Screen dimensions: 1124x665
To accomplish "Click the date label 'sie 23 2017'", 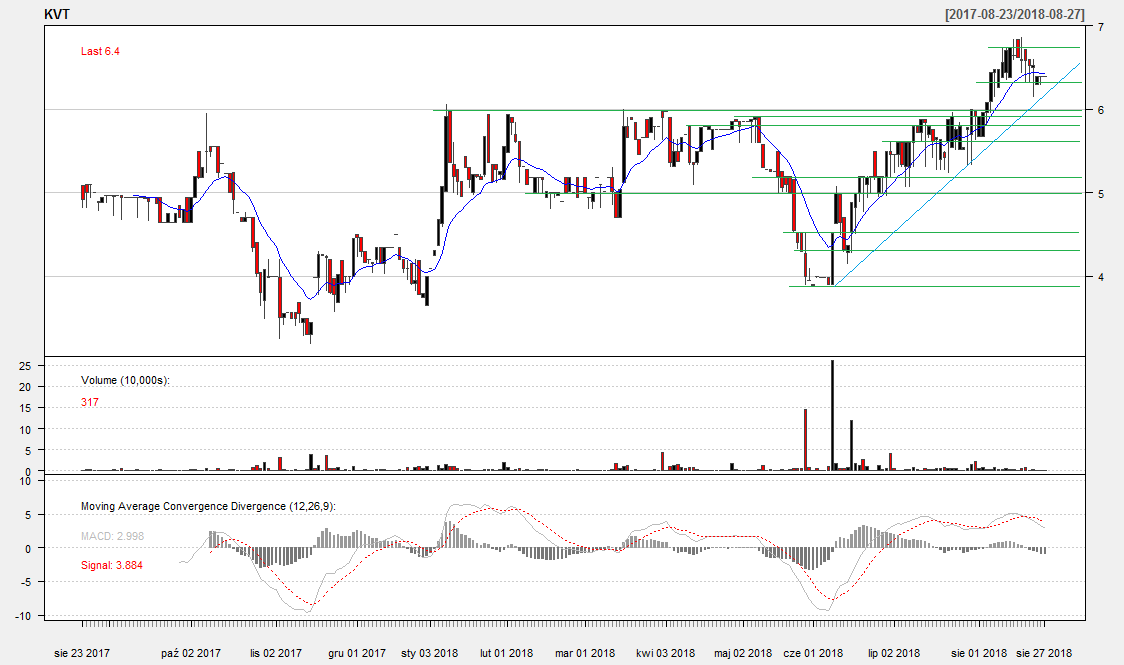I will click(x=82, y=653).
